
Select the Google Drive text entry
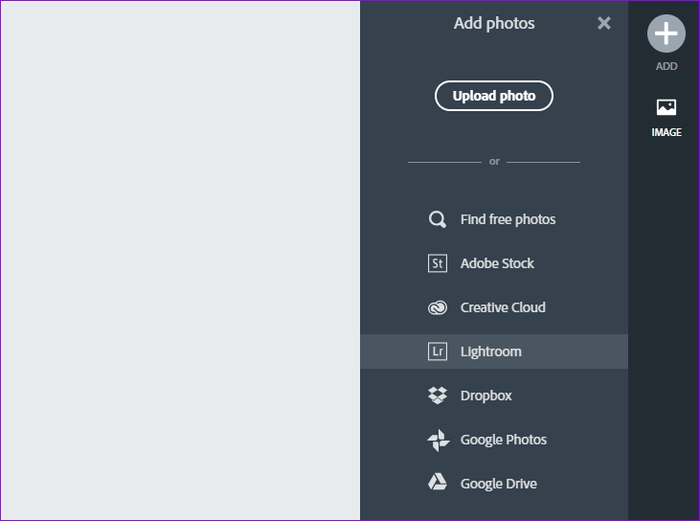[498, 484]
